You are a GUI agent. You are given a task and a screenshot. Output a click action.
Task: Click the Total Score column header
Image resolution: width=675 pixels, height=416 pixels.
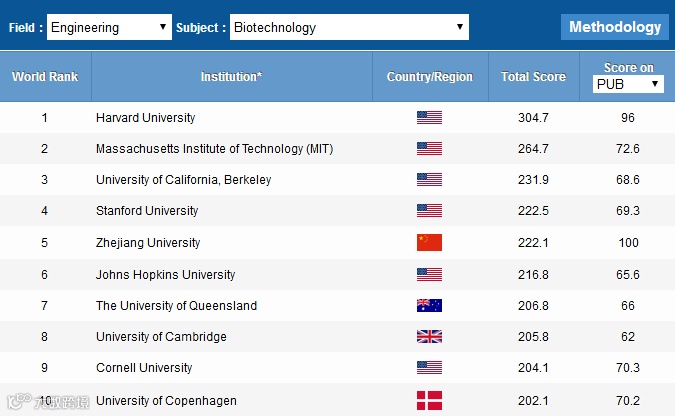pyautogui.click(x=533, y=77)
